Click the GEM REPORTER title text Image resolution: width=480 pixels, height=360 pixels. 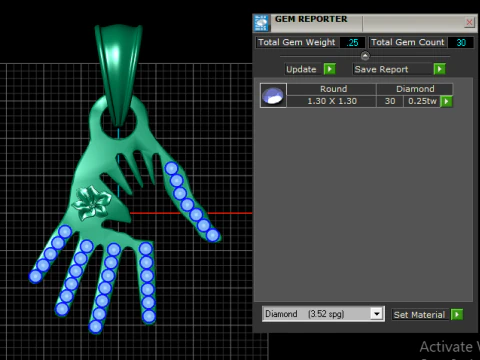pyautogui.click(x=311, y=19)
